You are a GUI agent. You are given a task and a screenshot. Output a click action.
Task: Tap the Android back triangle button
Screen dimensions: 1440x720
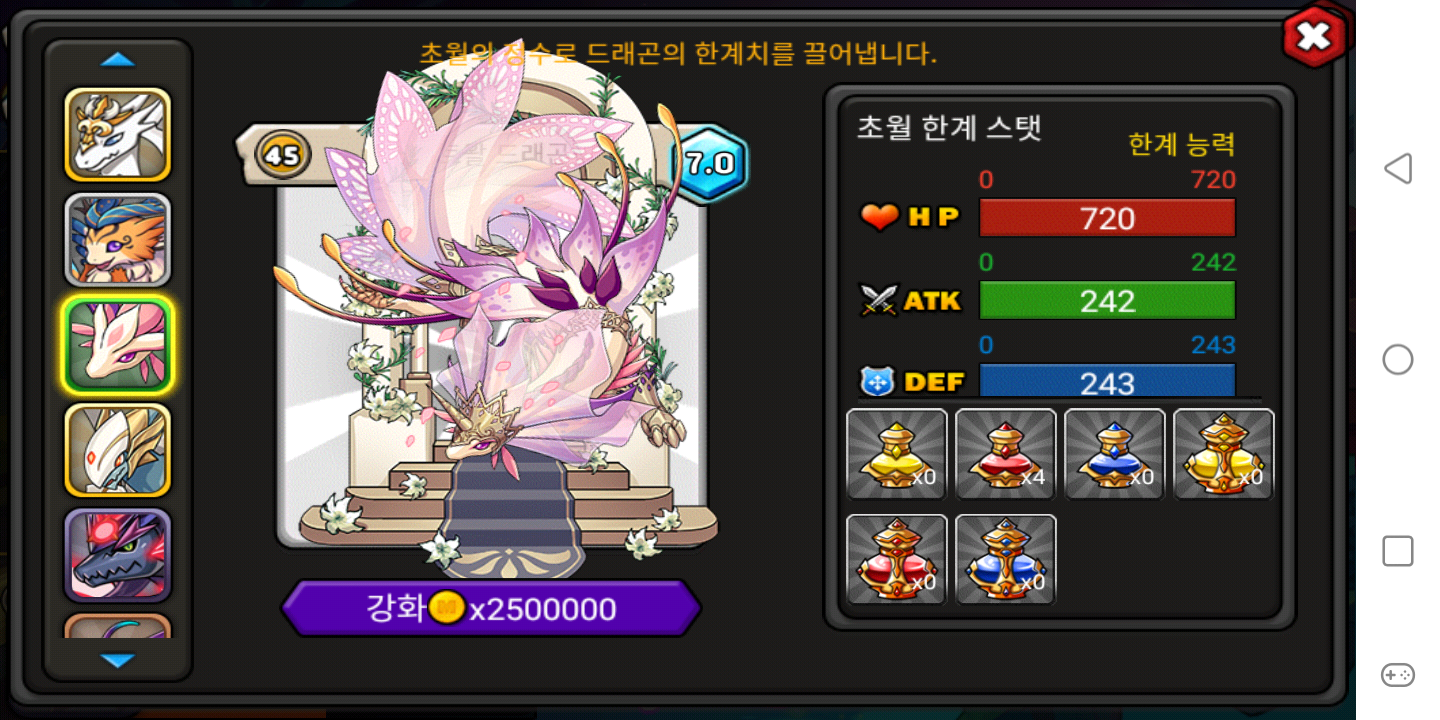(1397, 169)
